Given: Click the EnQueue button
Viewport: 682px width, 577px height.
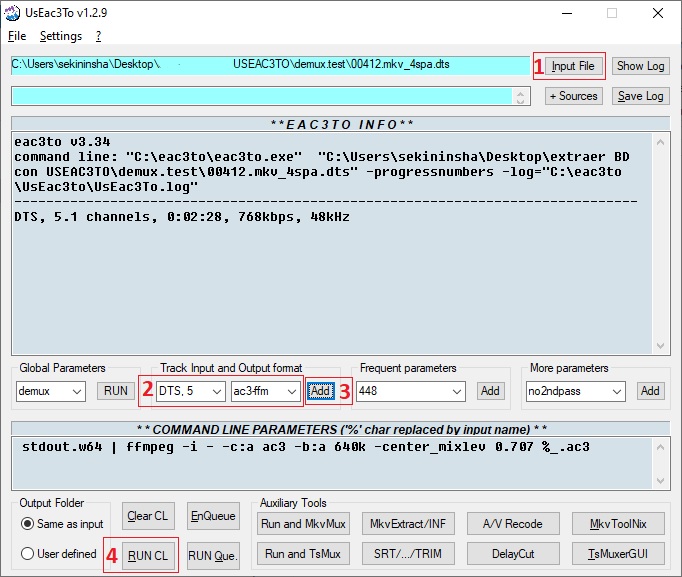Looking at the screenshot, I should click(213, 516).
